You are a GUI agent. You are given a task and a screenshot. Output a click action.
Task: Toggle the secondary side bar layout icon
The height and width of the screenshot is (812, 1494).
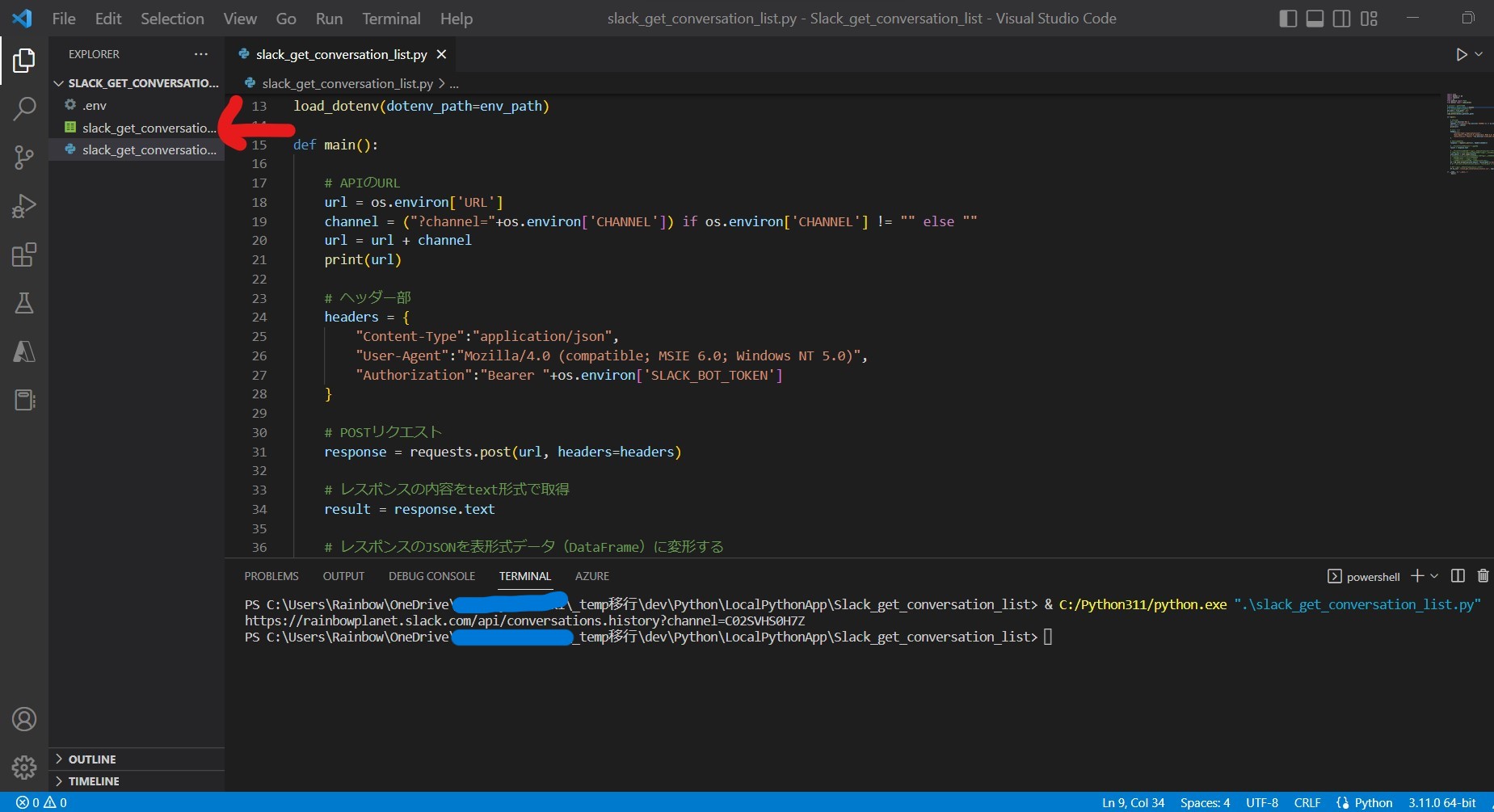(1342, 19)
